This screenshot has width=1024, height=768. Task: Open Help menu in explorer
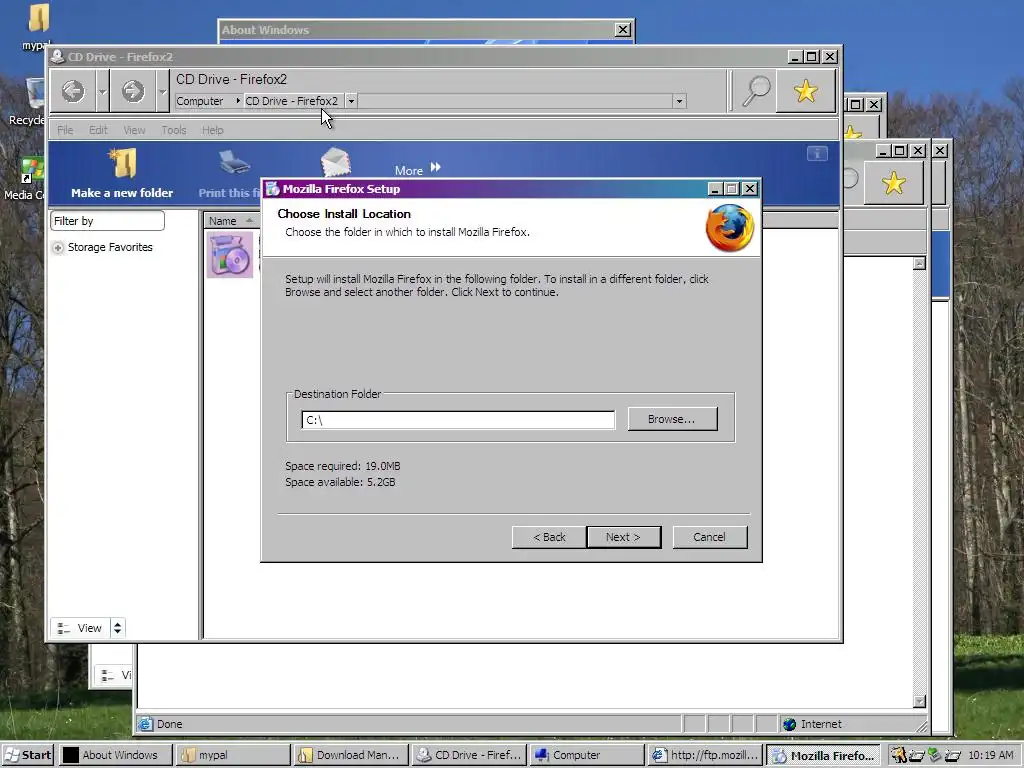pos(212,130)
